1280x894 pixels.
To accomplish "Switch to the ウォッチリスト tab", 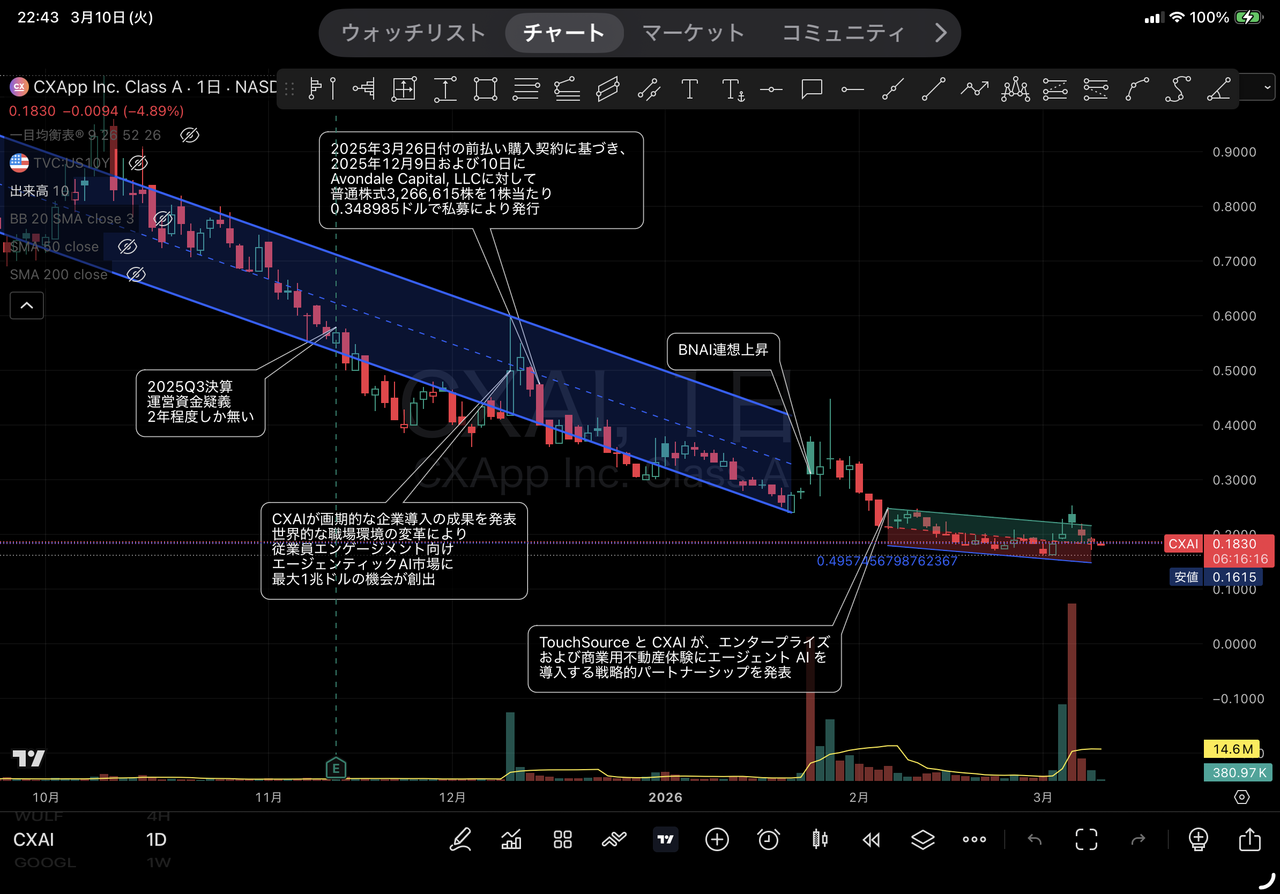I will [x=413, y=33].
